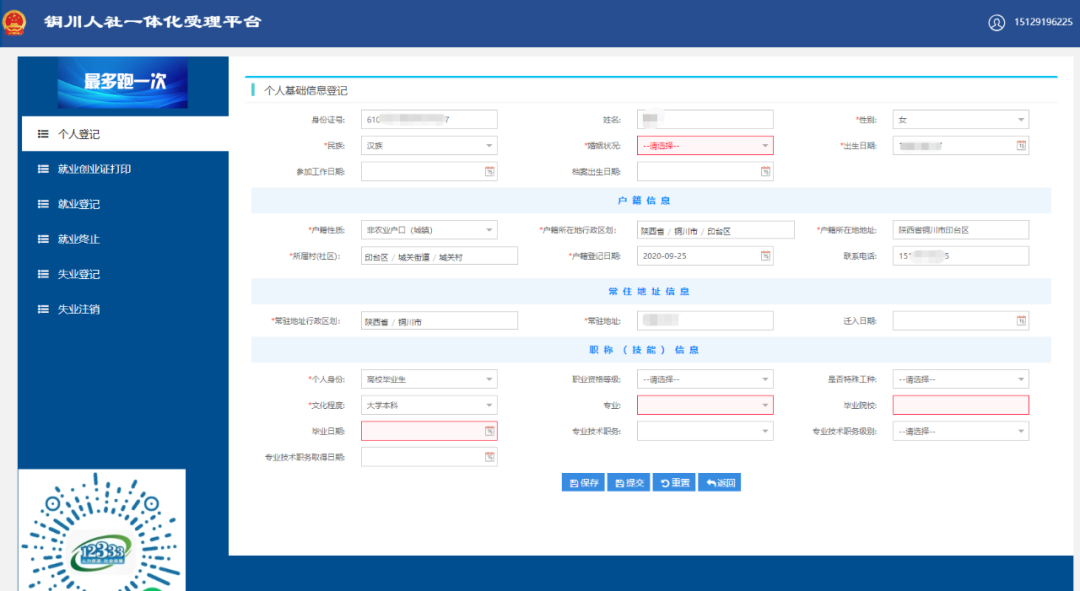Select 就业创业证打印 in sidebar

[x=94, y=169]
